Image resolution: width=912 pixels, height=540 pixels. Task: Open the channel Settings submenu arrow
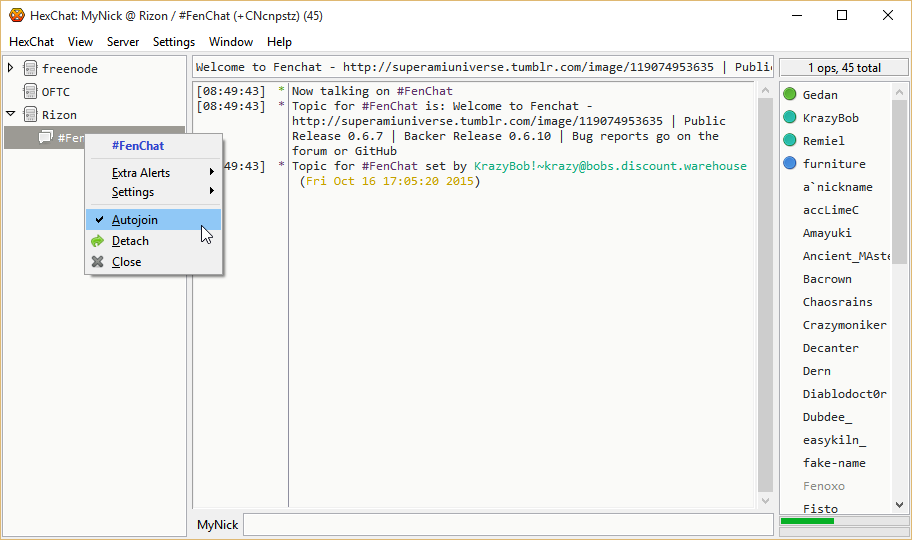(212, 191)
